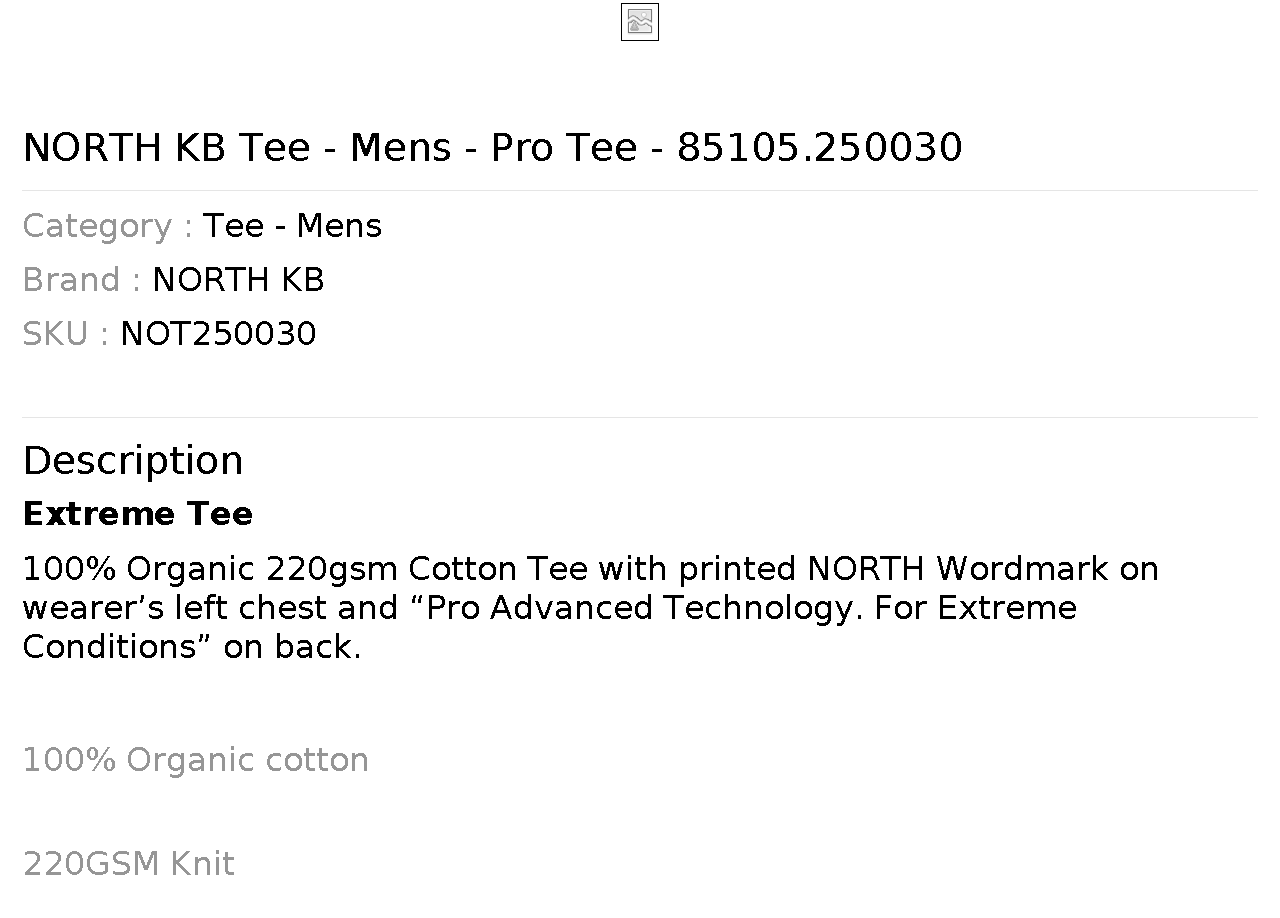Click the words Pro Advanced Technology in description
Image resolution: width=1280 pixels, height=918 pixels.
645,608
